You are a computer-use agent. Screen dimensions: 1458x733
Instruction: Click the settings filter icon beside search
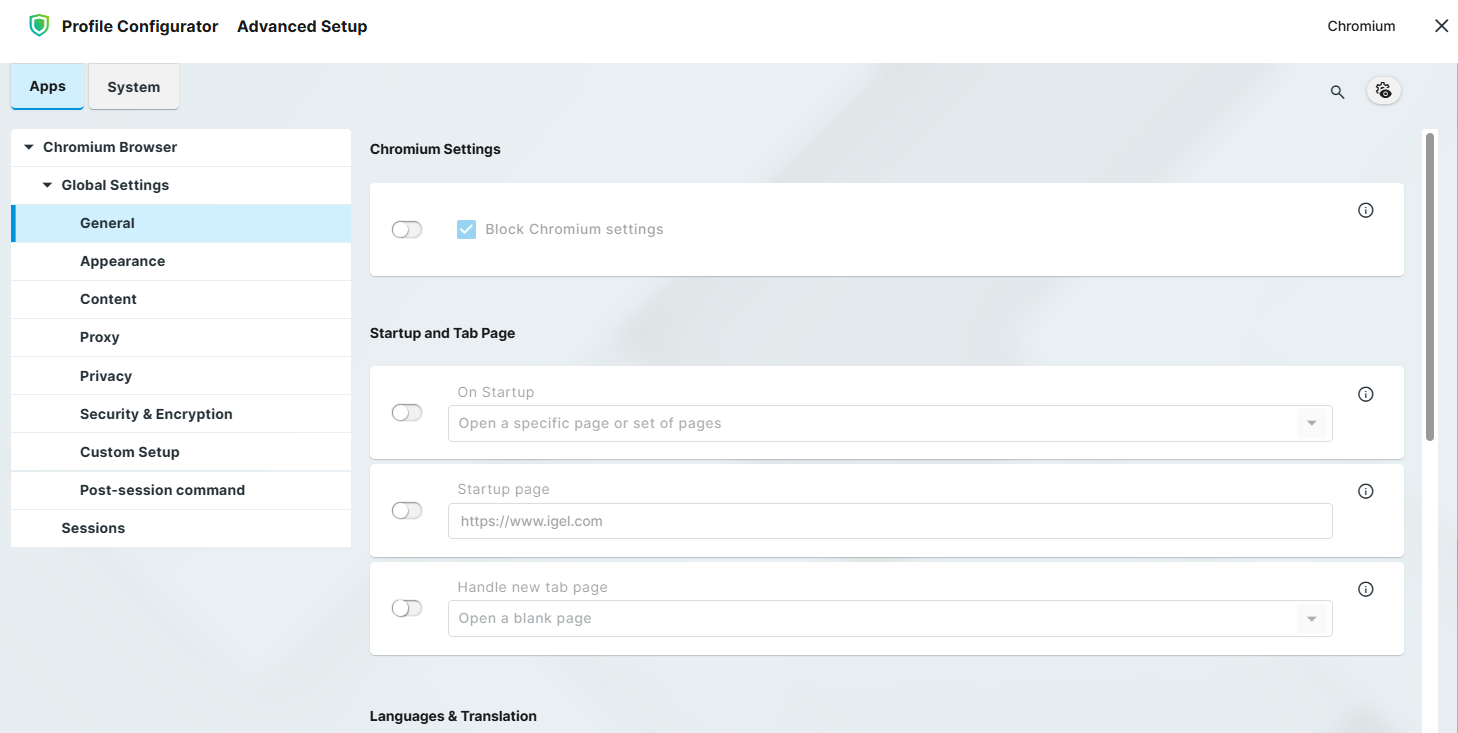1384,91
